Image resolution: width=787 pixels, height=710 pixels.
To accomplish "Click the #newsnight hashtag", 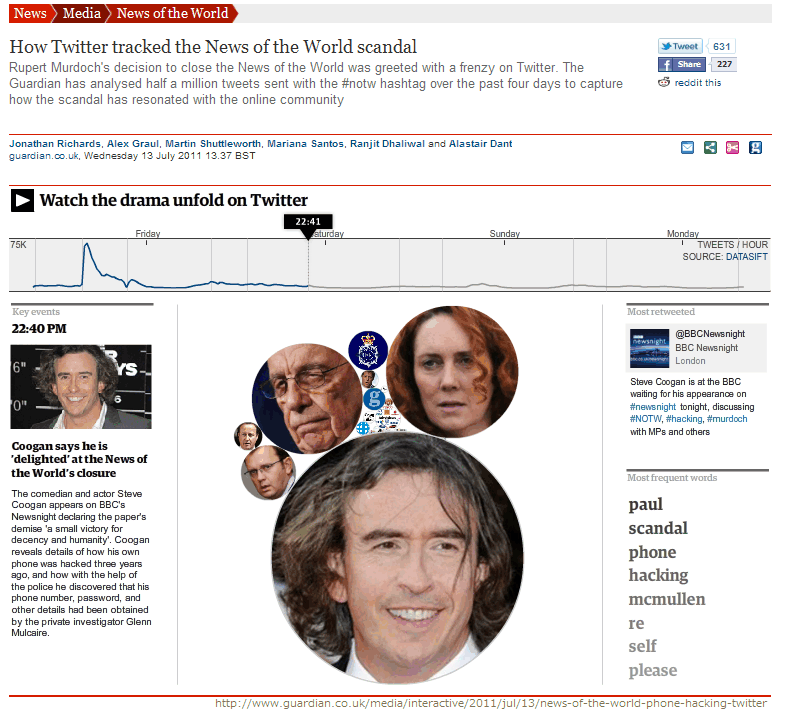I will (x=652, y=407).
